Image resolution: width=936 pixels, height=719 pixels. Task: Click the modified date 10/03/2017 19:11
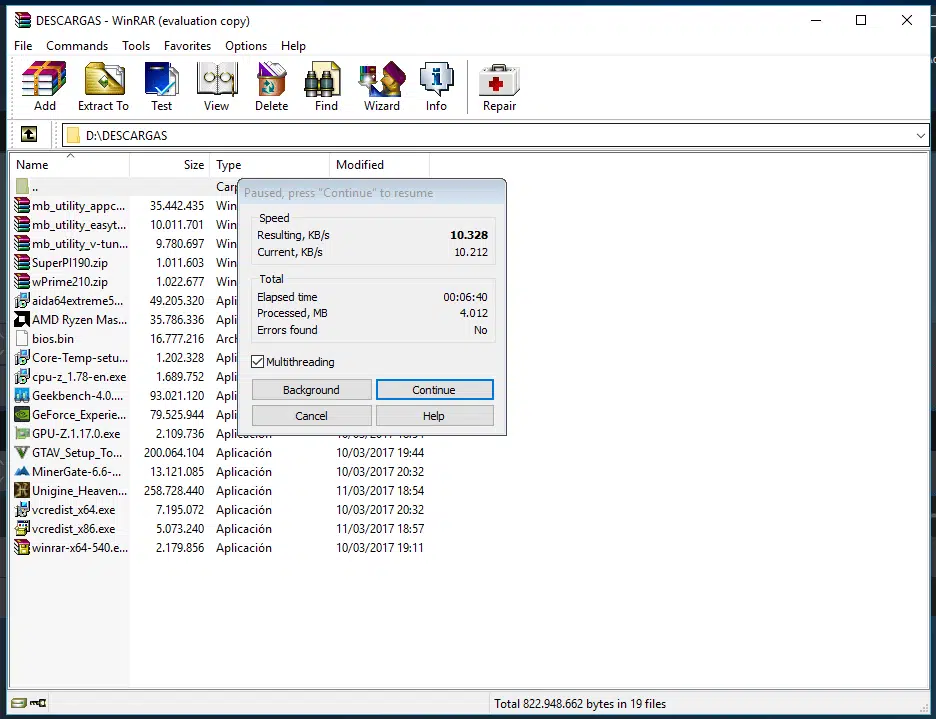[x=380, y=548]
